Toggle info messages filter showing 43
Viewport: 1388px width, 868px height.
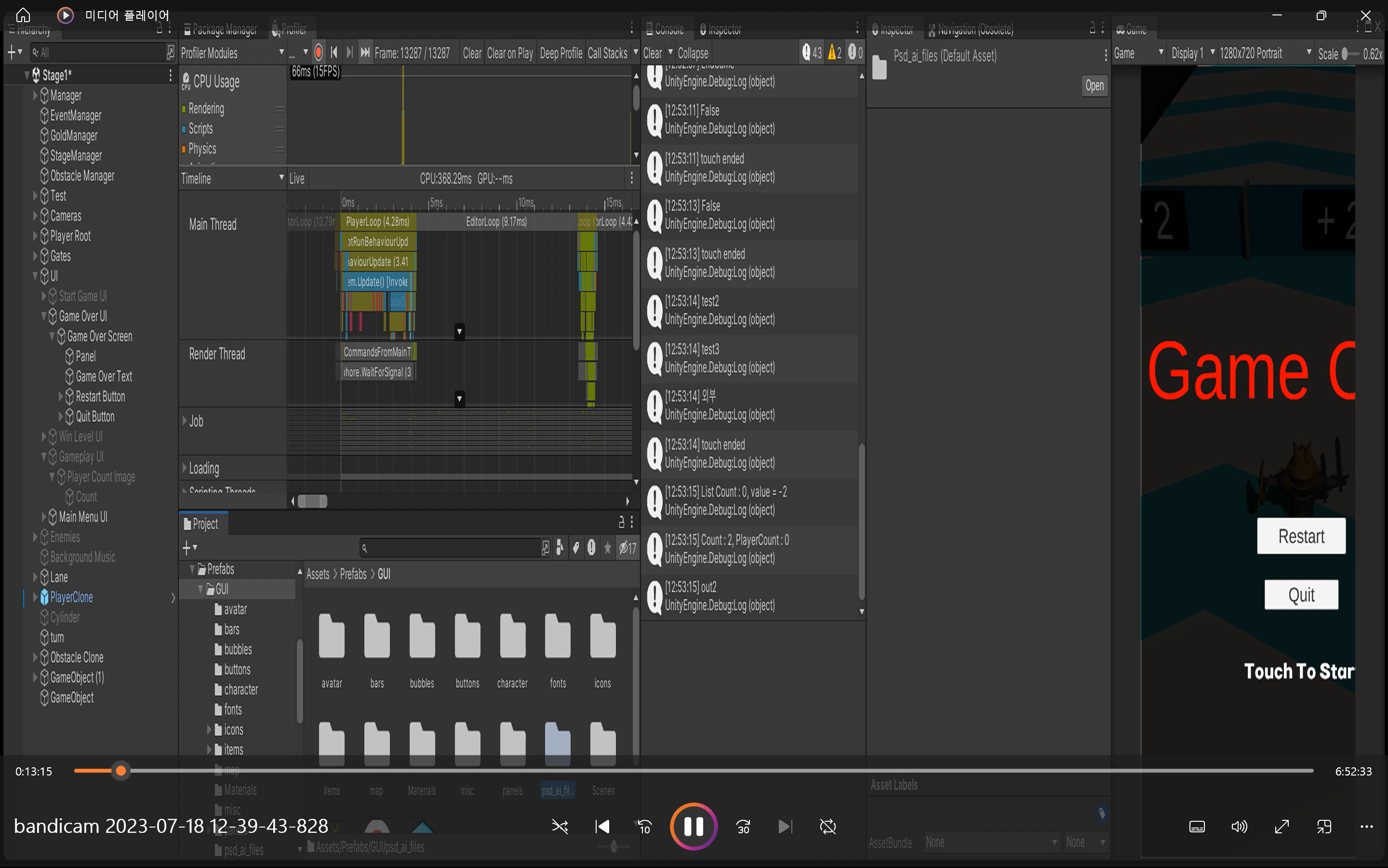pyautogui.click(x=812, y=53)
